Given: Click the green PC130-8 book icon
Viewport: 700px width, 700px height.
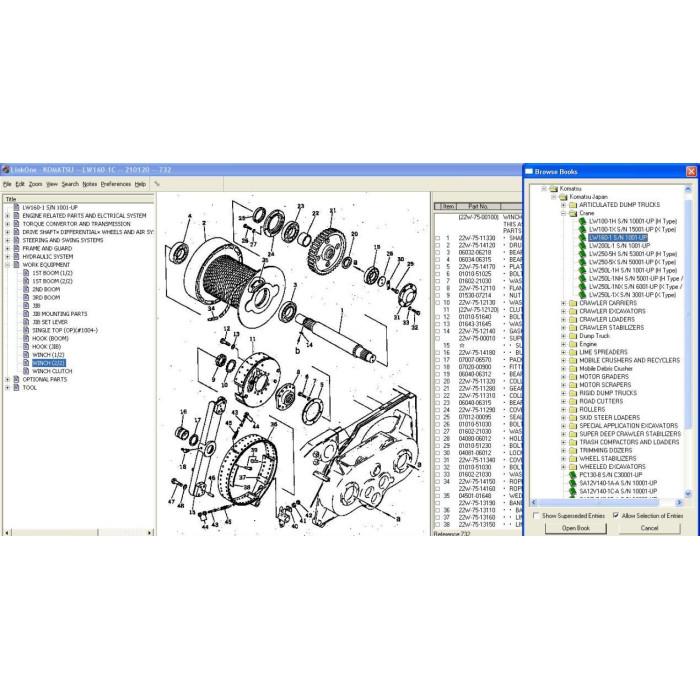Looking at the screenshot, I should pos(573,475).
